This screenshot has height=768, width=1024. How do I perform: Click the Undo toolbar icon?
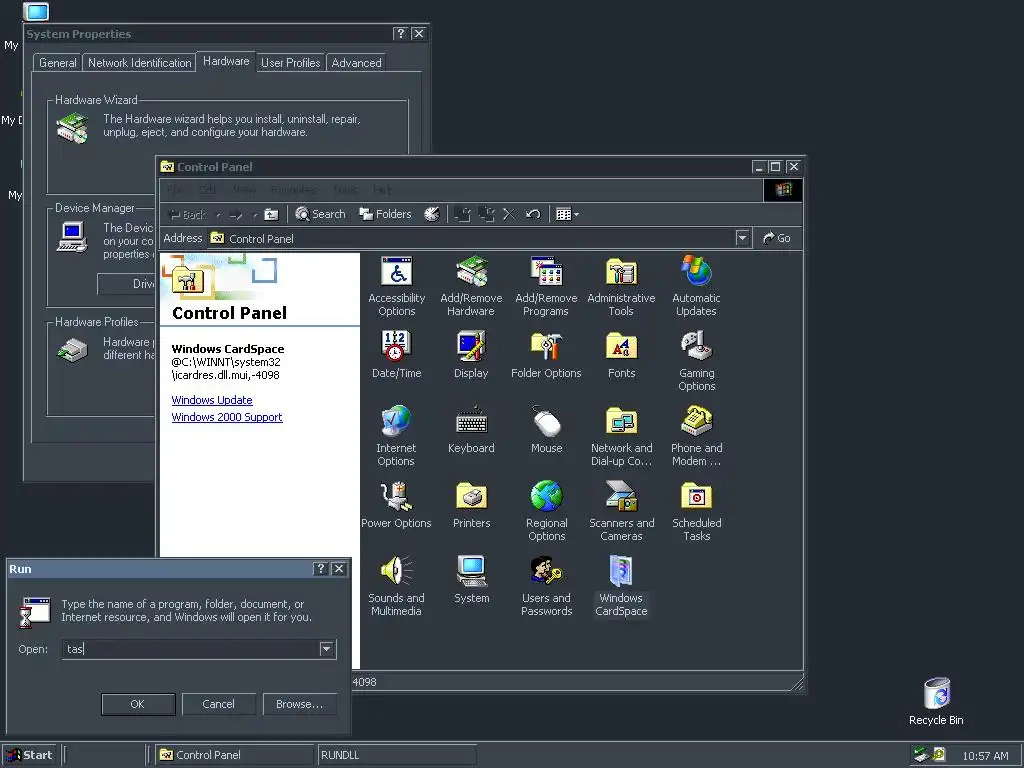(x=533, y=214)
